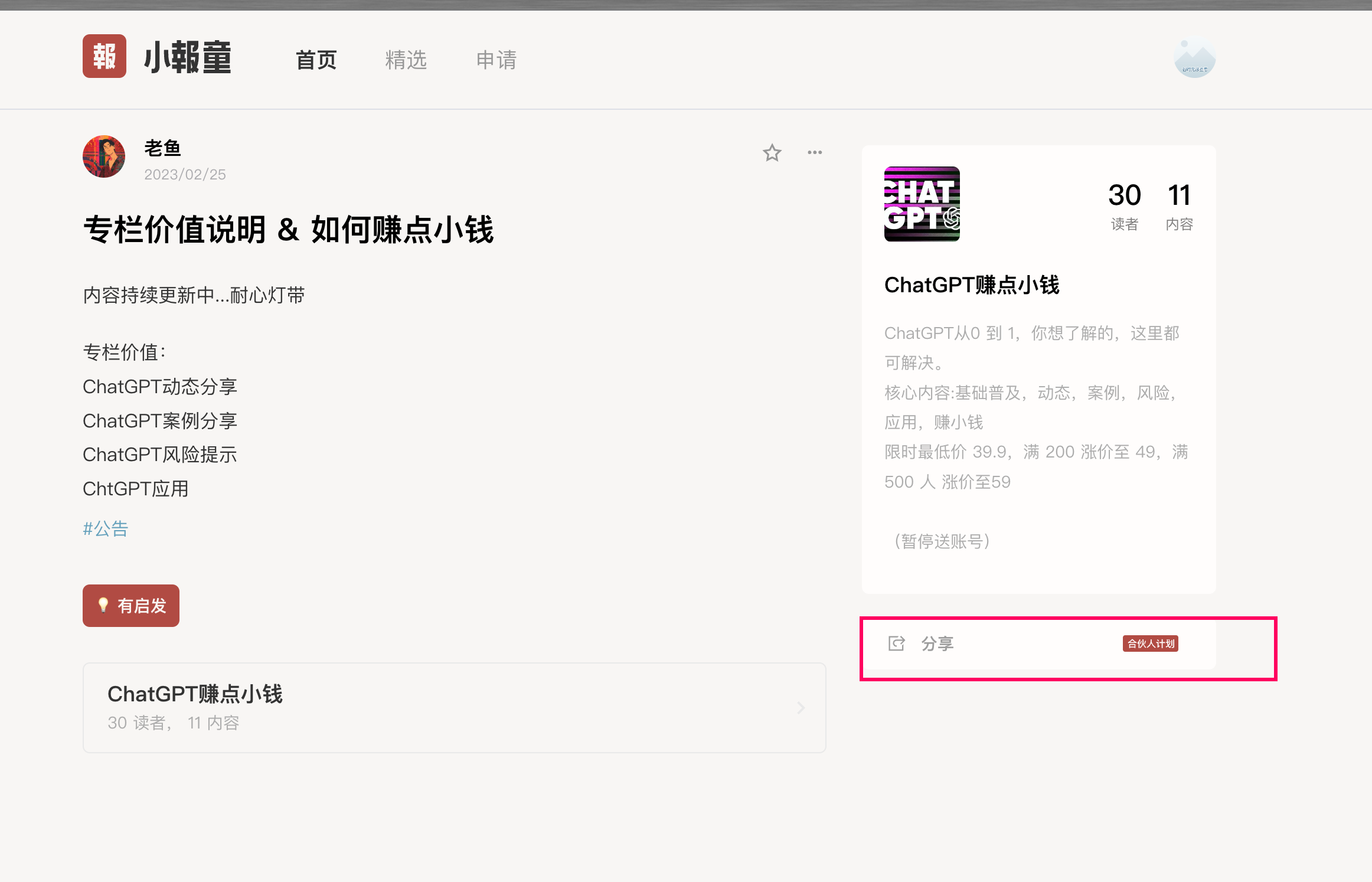Switch to the 精选 tab

(406, 60)
